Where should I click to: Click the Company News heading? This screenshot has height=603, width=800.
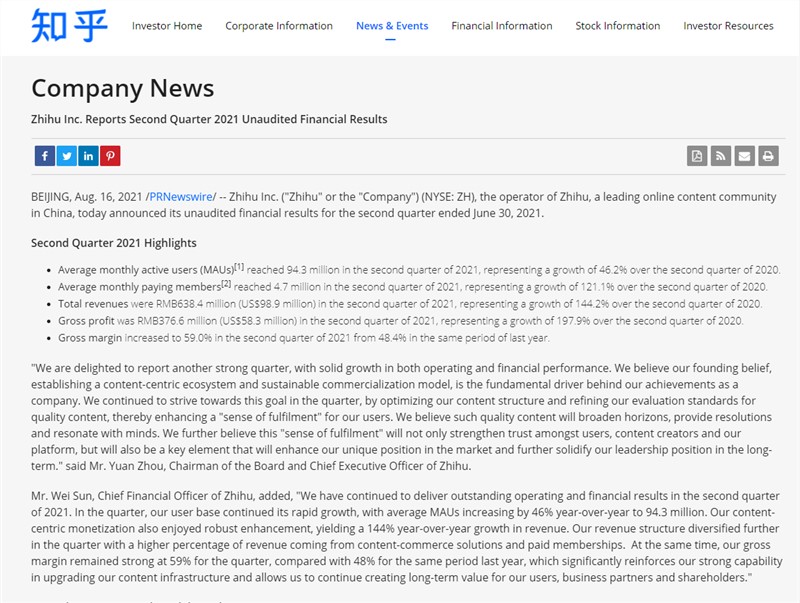[122, 88]
